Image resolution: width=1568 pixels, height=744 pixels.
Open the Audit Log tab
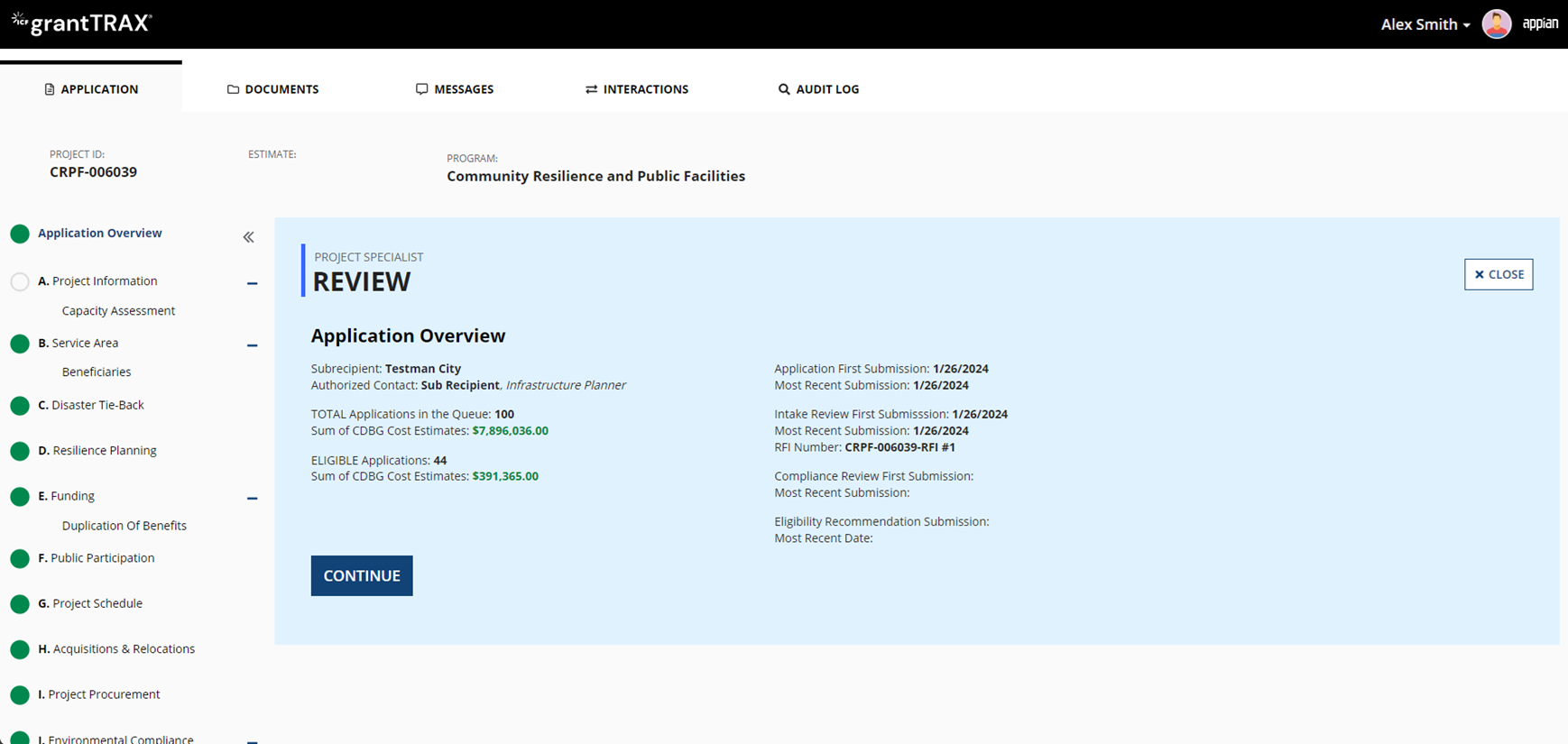coord(818,88)
